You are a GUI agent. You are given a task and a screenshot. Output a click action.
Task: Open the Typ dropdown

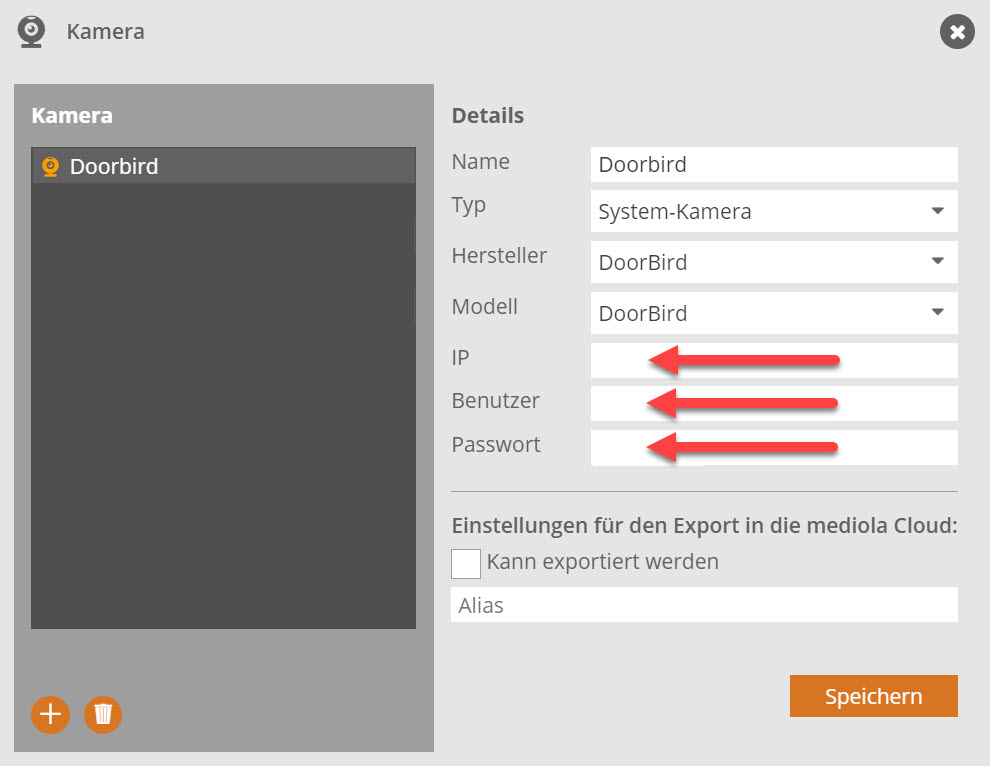(x=774, y=211)
